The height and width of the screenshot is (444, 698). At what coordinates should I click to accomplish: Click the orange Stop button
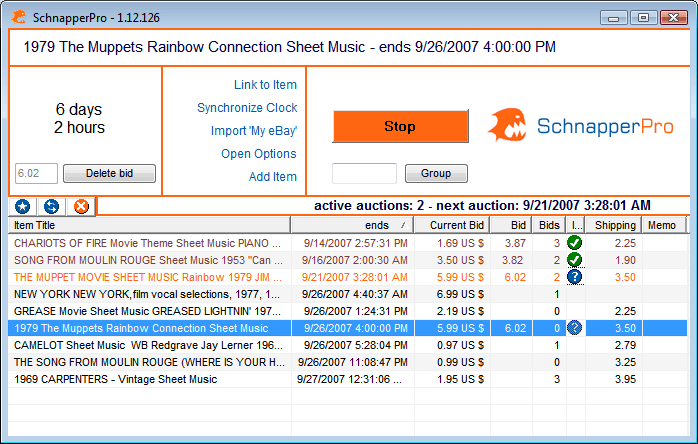point(400,126)
